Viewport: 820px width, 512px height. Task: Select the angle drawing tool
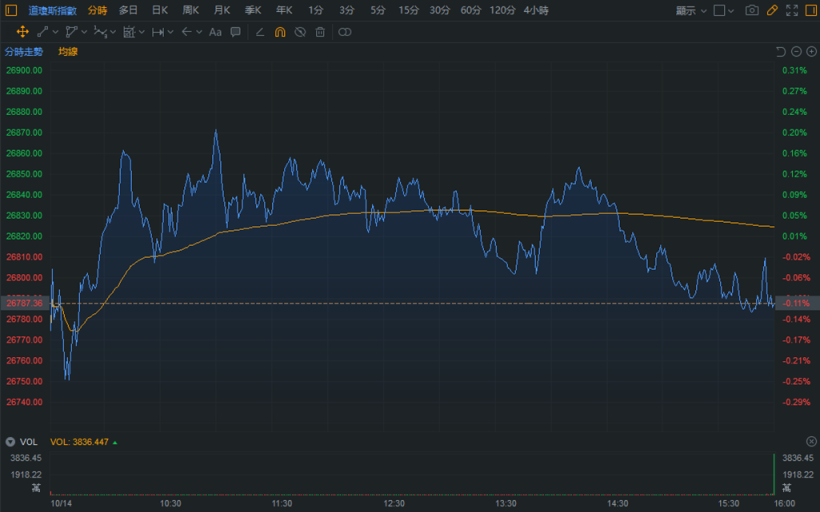click(x=259, y=32)
